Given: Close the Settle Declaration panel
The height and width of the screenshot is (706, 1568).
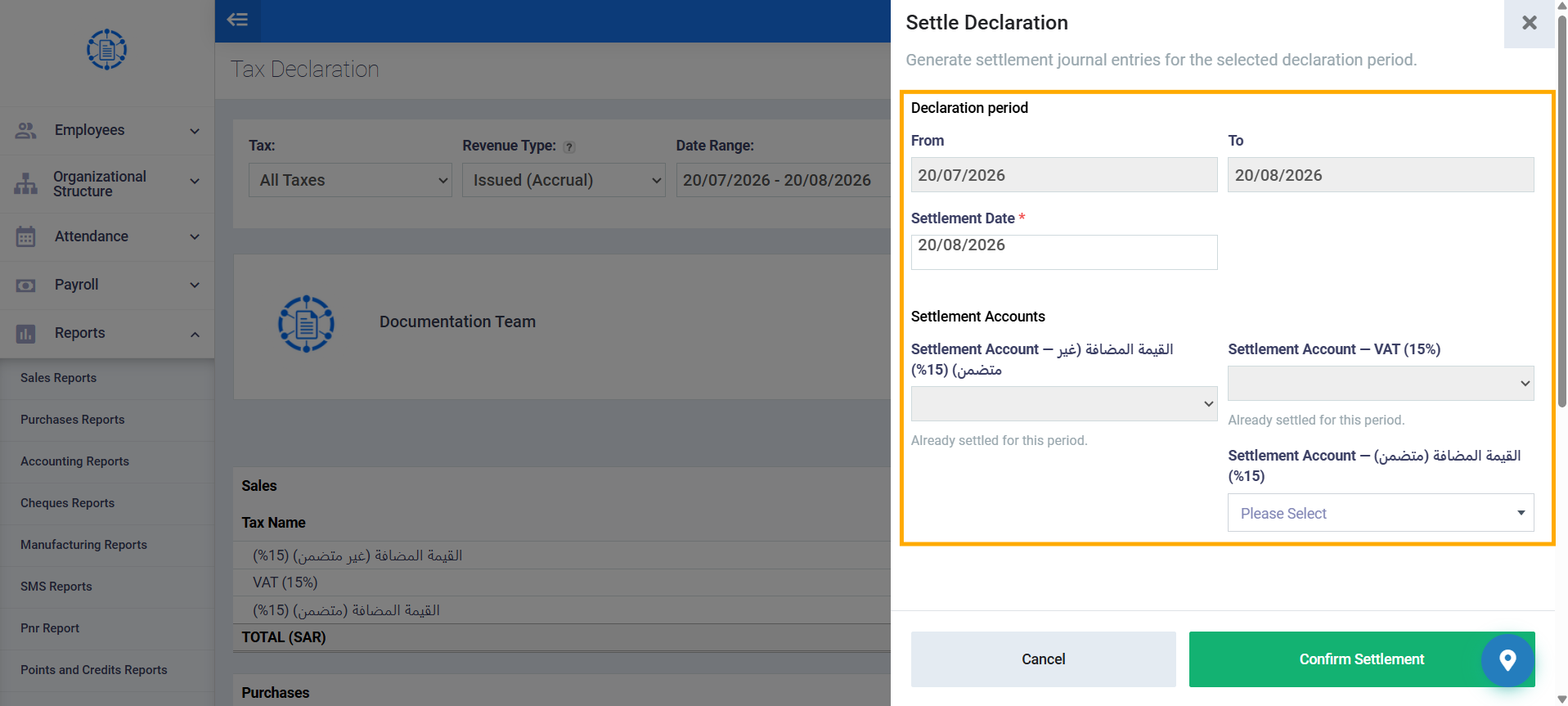Looking at the screenshot, I should click(x=1529, y=23).
